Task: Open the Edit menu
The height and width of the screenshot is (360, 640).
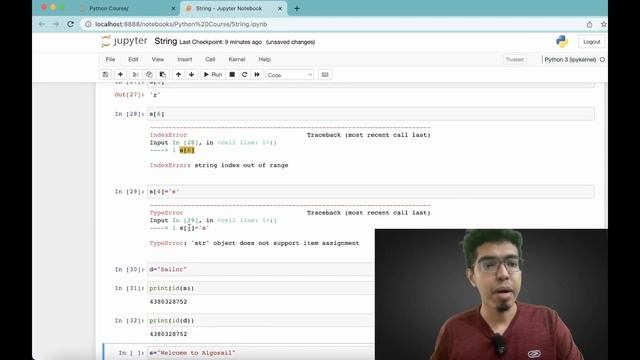Action: click(133, 59)
